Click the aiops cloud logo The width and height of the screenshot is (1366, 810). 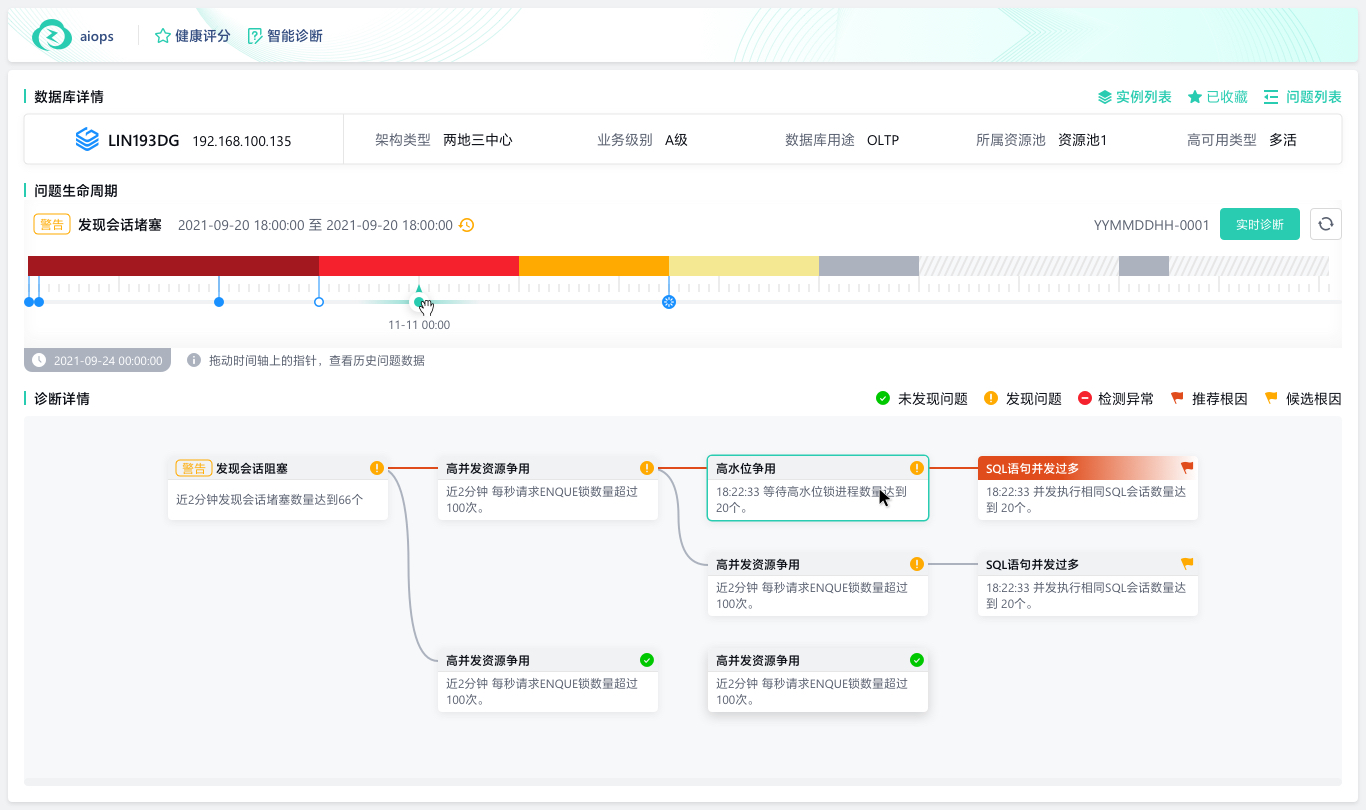tap(52, 36)
